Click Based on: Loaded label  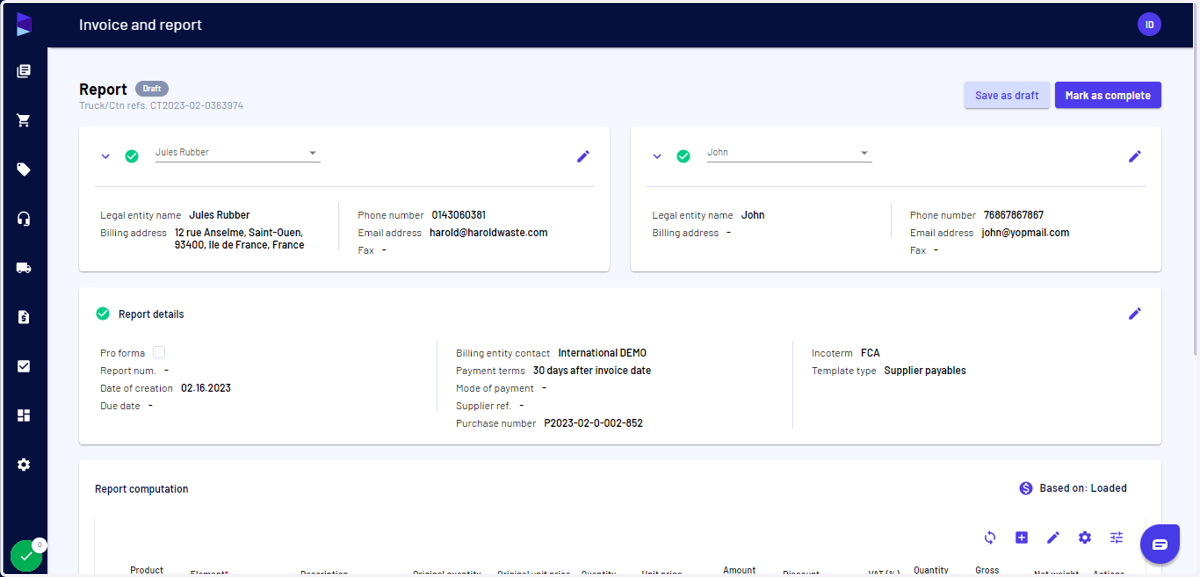[1083, 488]
